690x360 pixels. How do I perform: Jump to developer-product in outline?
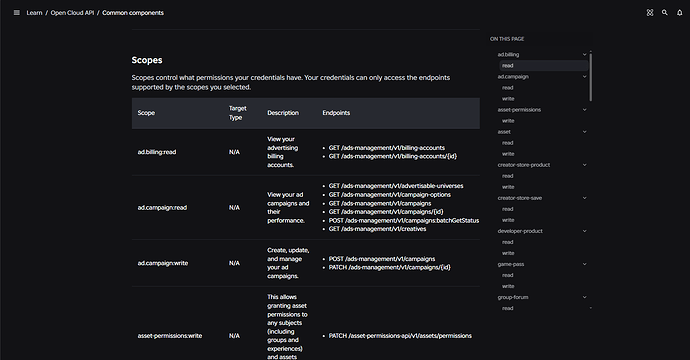pos(520,231)
